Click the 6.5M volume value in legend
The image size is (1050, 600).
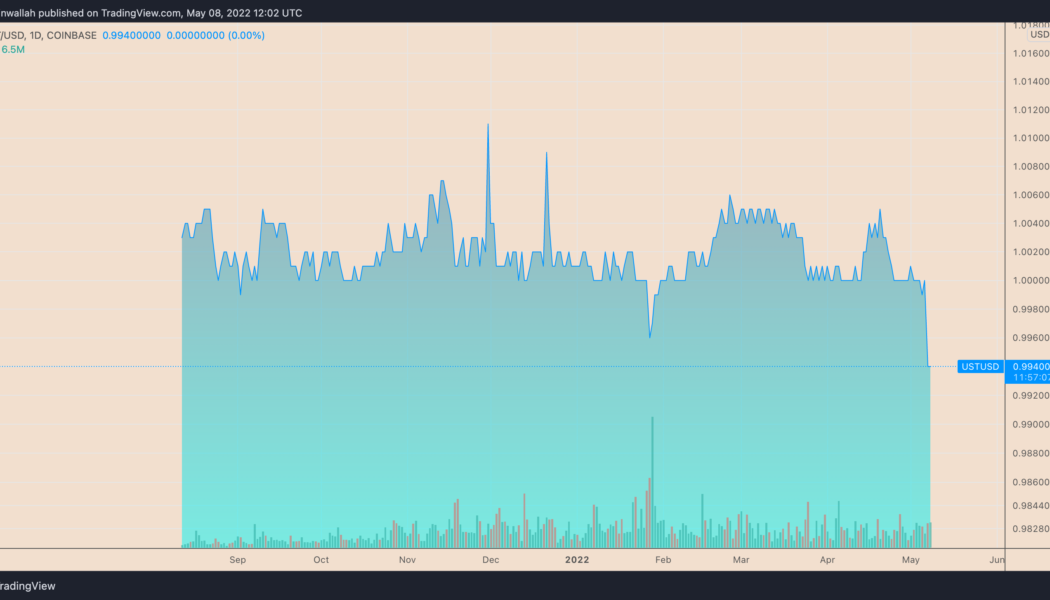[12, 49]
